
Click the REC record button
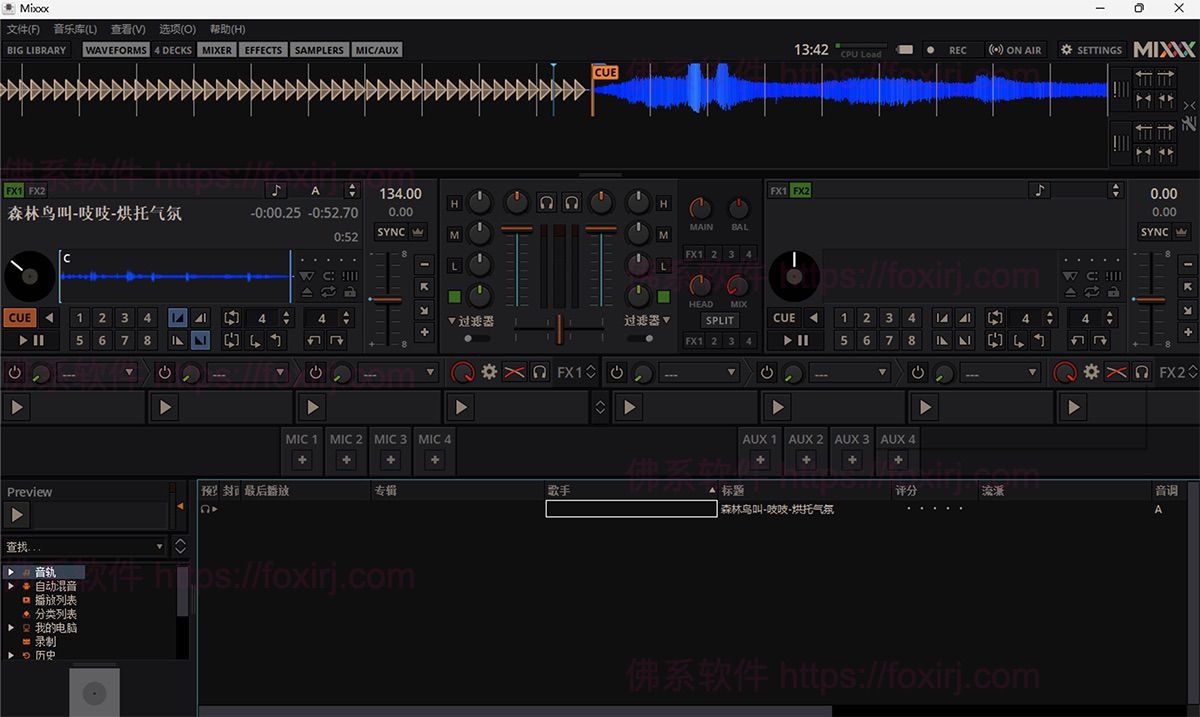(x=949, y=50)
